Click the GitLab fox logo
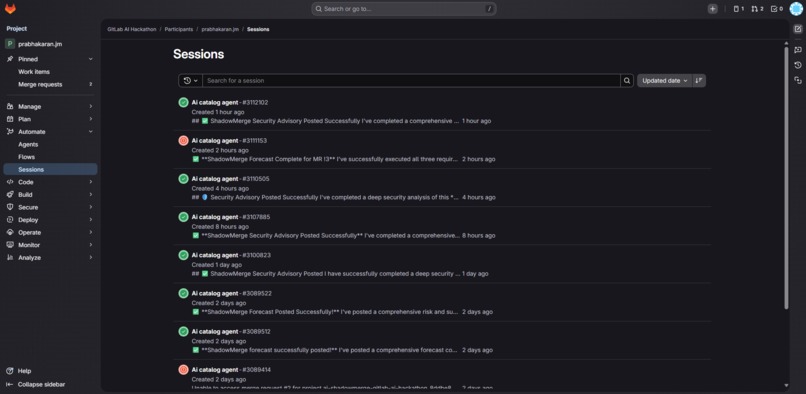This screenshot has height=394, width=806. tap(10, 9)
